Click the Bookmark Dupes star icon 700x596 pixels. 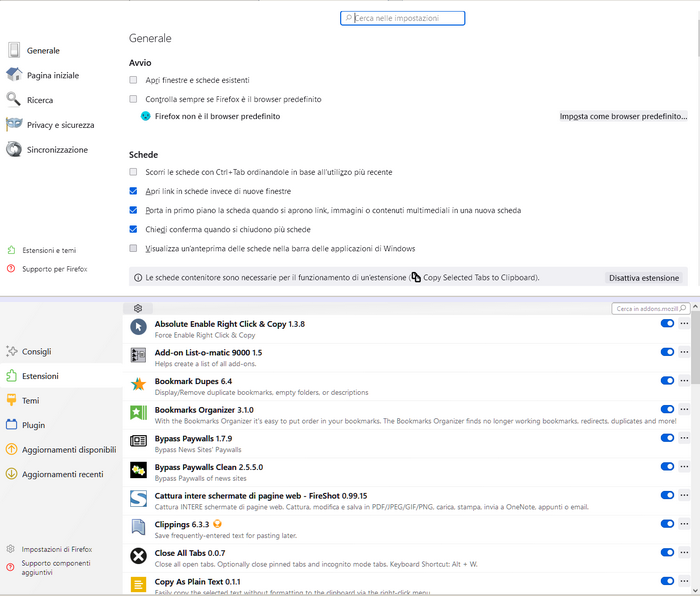(138, 384)
